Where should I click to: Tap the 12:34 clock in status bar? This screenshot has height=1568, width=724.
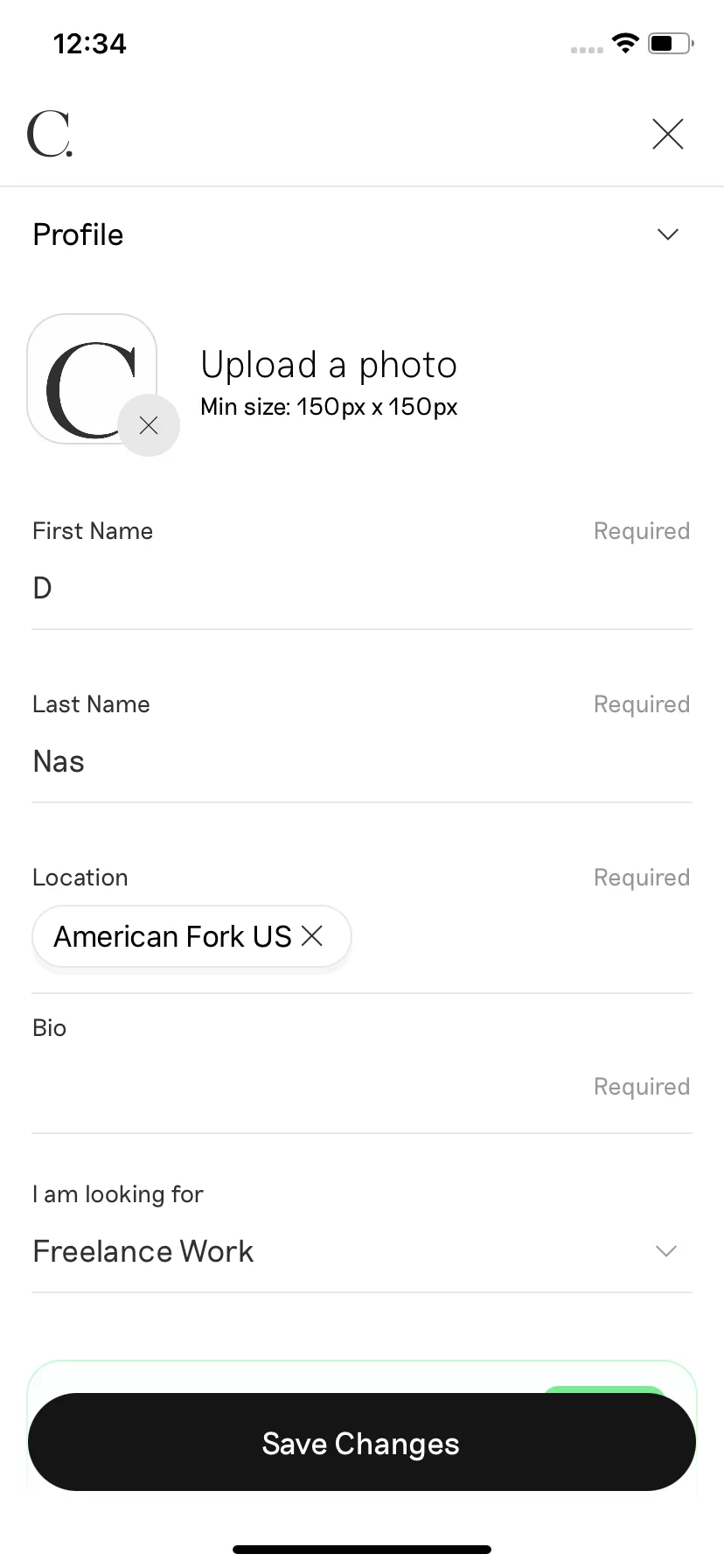(89, 44)
